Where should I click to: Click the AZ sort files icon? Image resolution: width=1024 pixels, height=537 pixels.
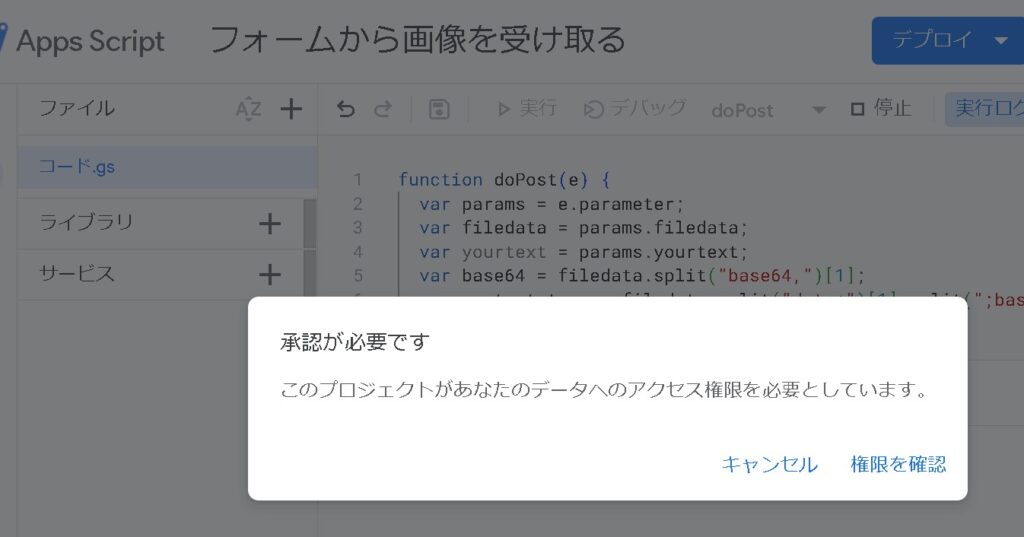pos(248,109)
